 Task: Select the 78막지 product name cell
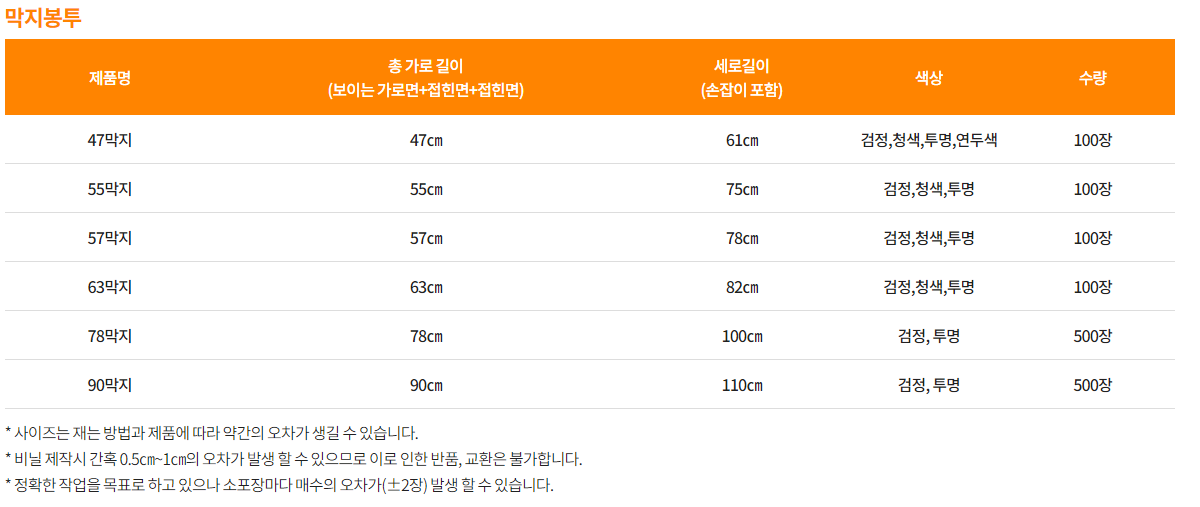(x=110, y=336)
